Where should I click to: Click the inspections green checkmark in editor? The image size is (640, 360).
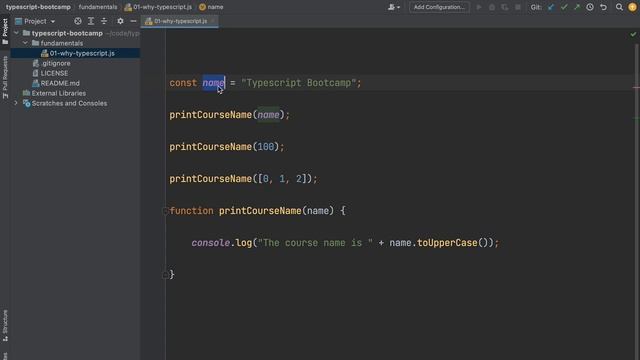click(x=633, y=34)
